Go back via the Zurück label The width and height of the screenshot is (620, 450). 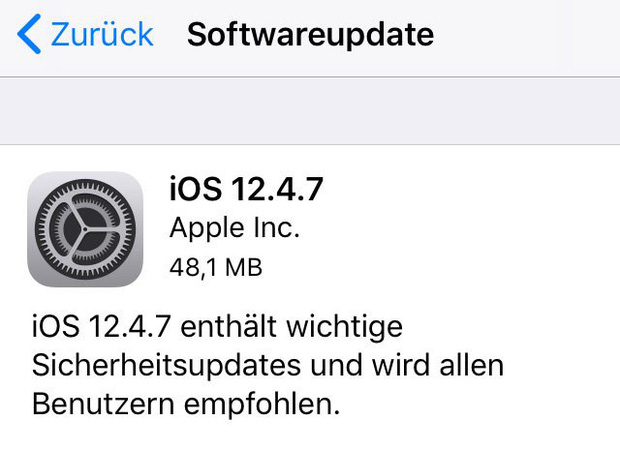click(102, 34)
